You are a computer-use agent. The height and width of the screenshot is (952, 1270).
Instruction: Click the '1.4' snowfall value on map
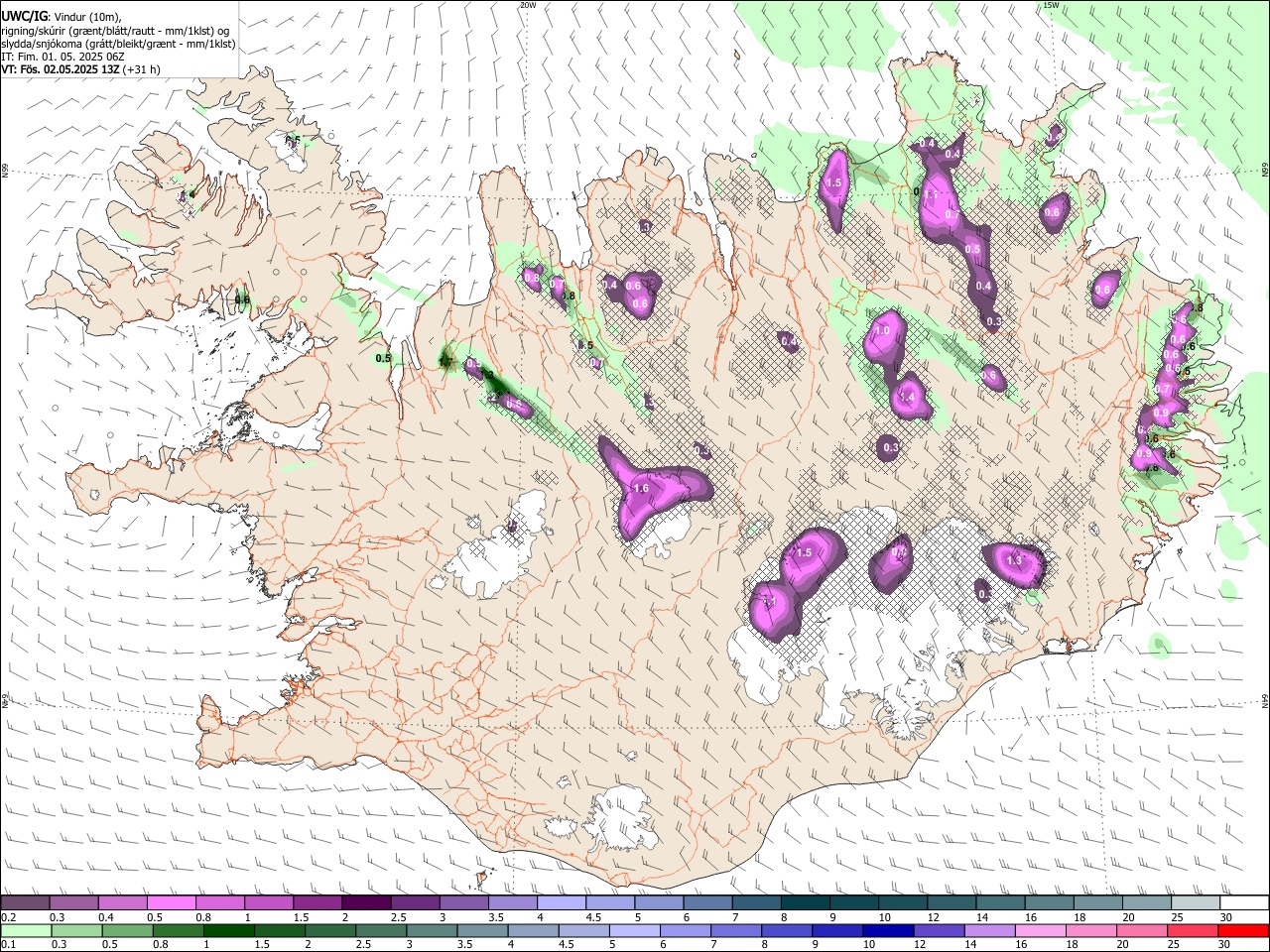(906, 398)
